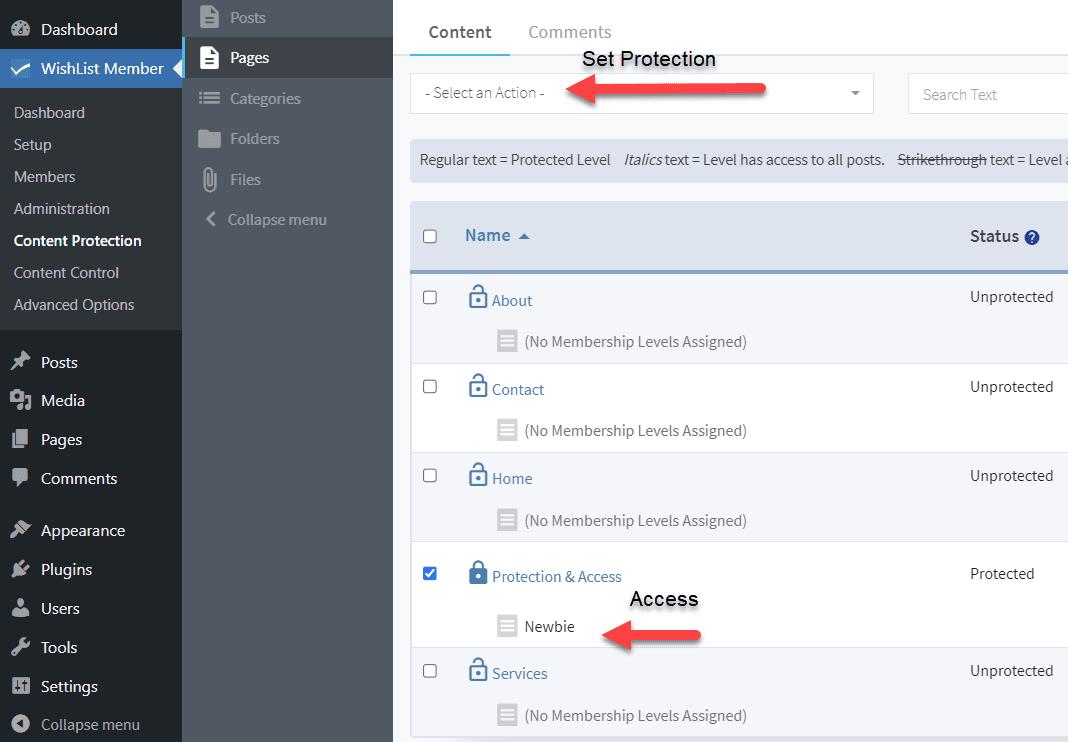Open the Administration menu item

[x=61, y=208]
